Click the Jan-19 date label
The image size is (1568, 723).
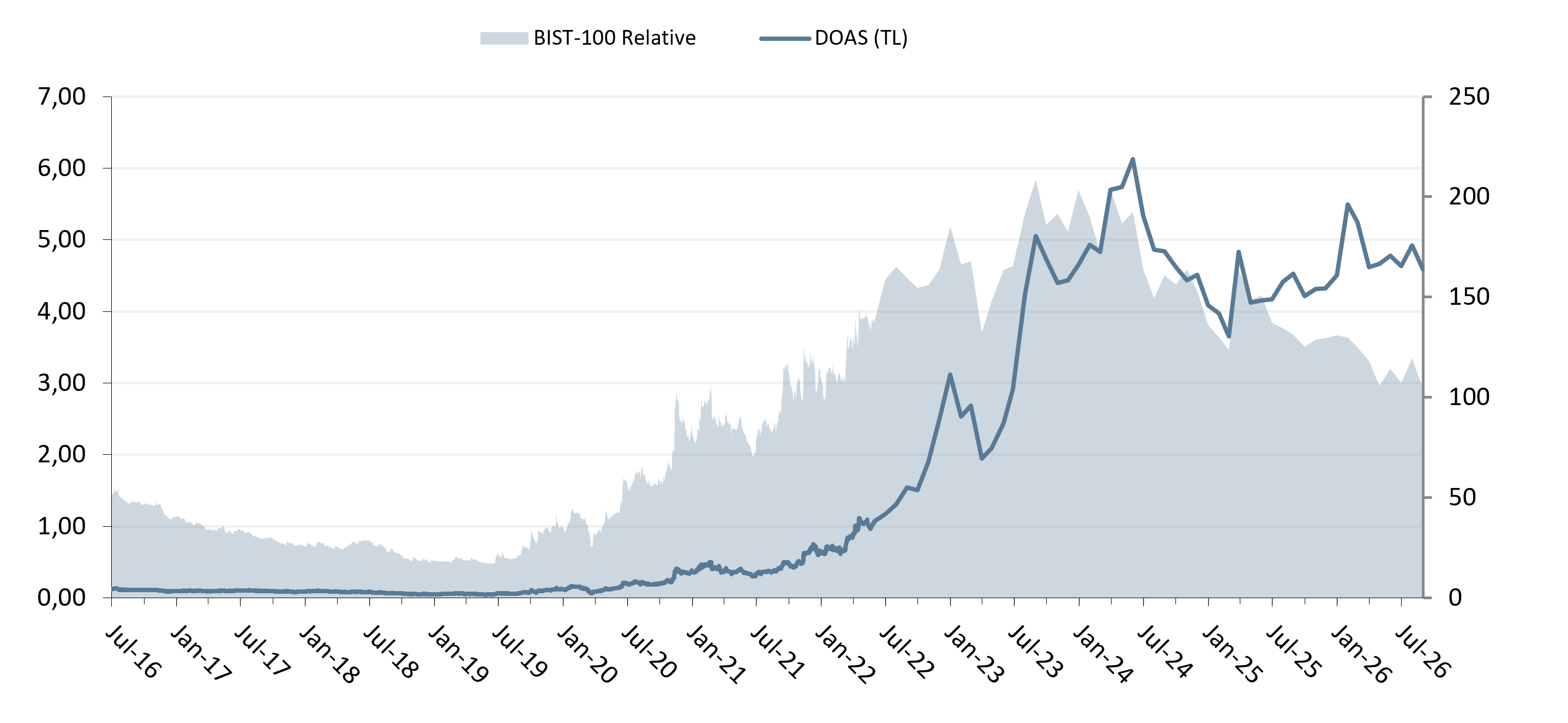point(458,654)
